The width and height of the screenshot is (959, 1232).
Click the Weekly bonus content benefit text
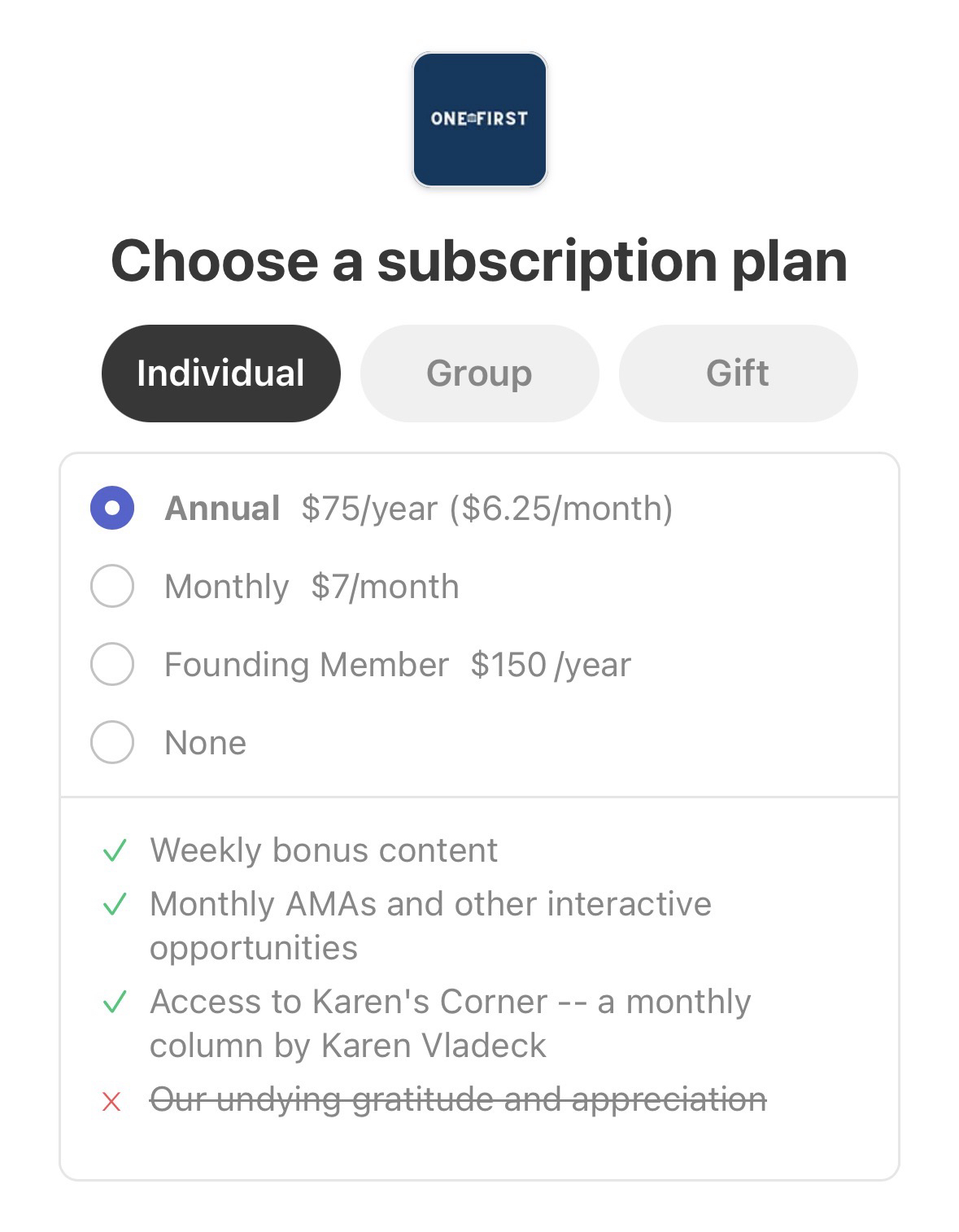pyautogui.click(x=324, y=850)
